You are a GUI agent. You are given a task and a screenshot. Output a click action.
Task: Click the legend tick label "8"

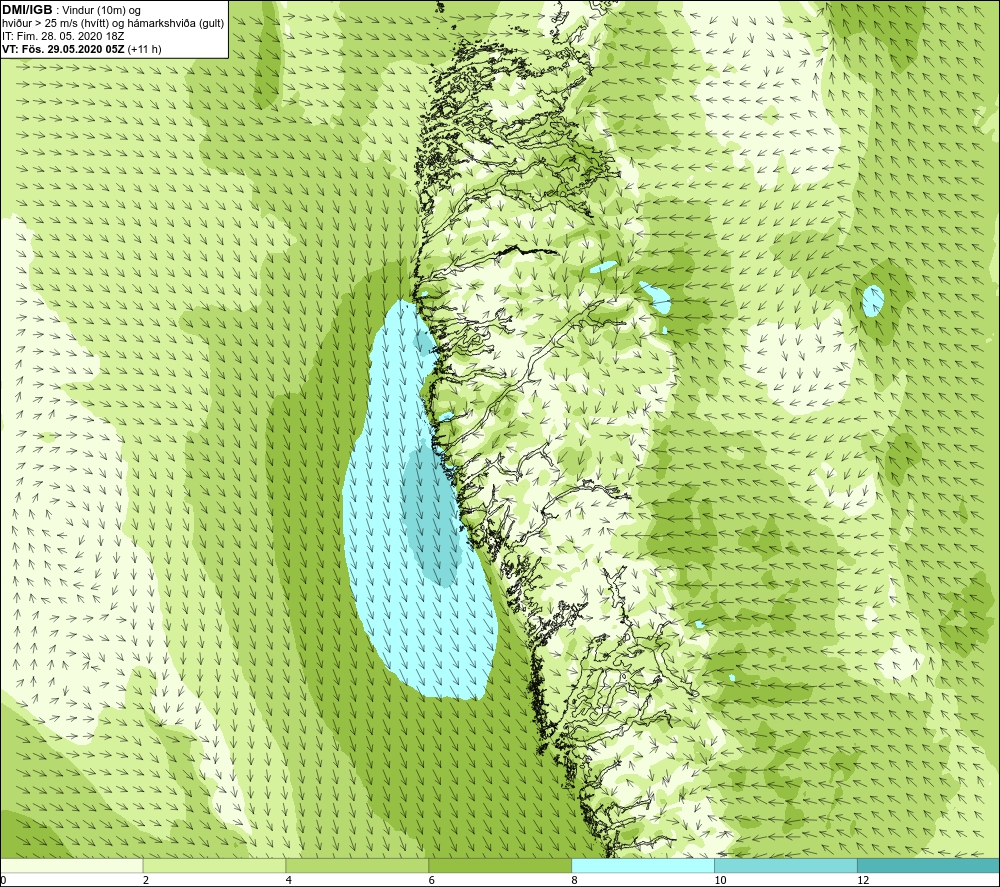click(575, 880)
